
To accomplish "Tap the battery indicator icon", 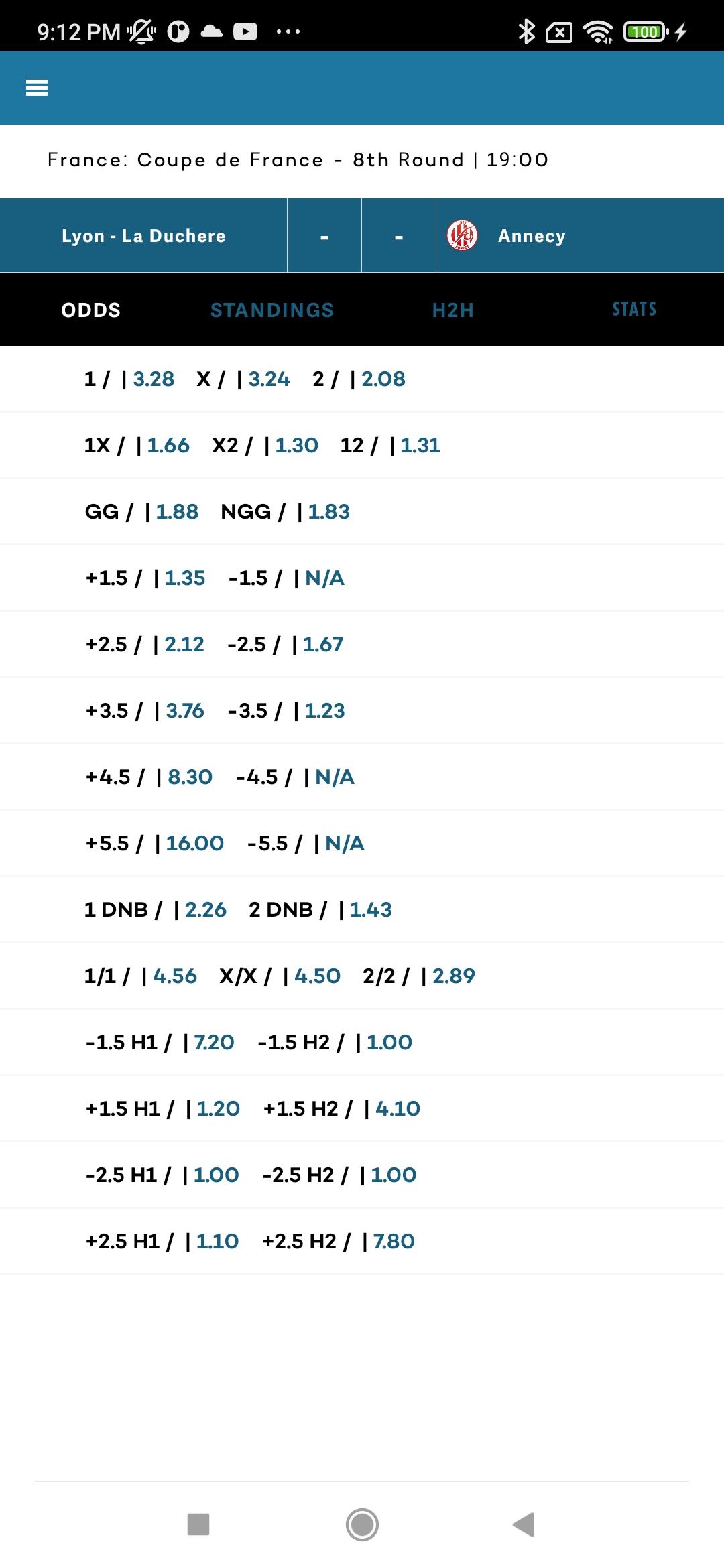I will 646,31.
